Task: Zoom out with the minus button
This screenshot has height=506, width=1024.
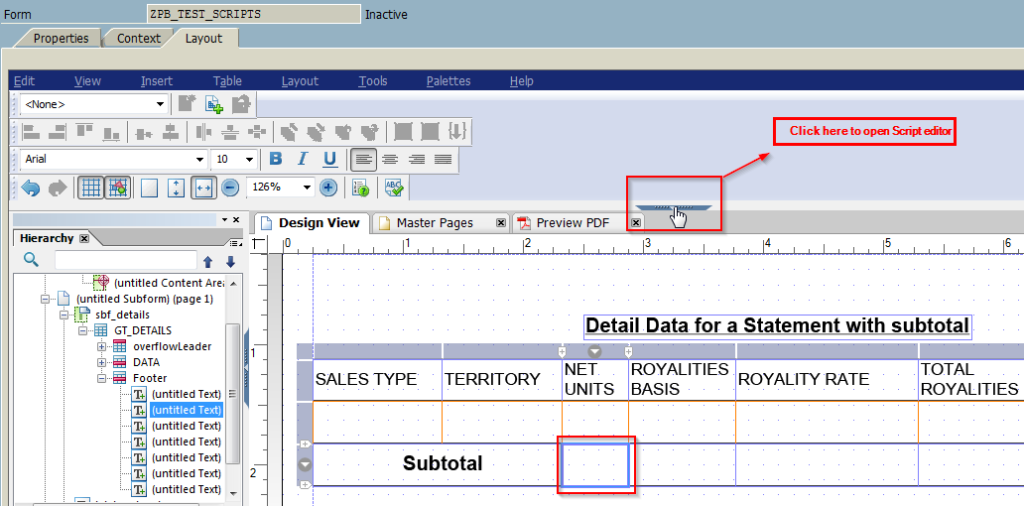Action: coord(230,188)
